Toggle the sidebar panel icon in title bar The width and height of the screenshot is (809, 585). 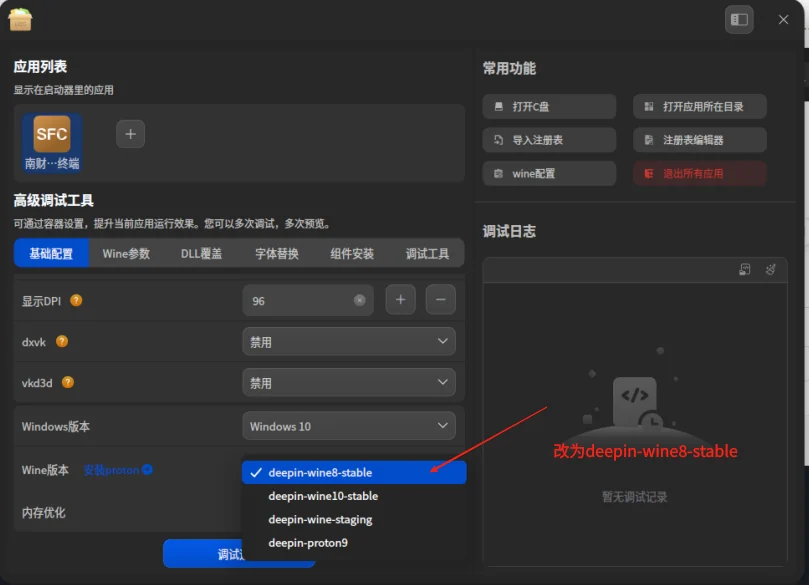739,20
